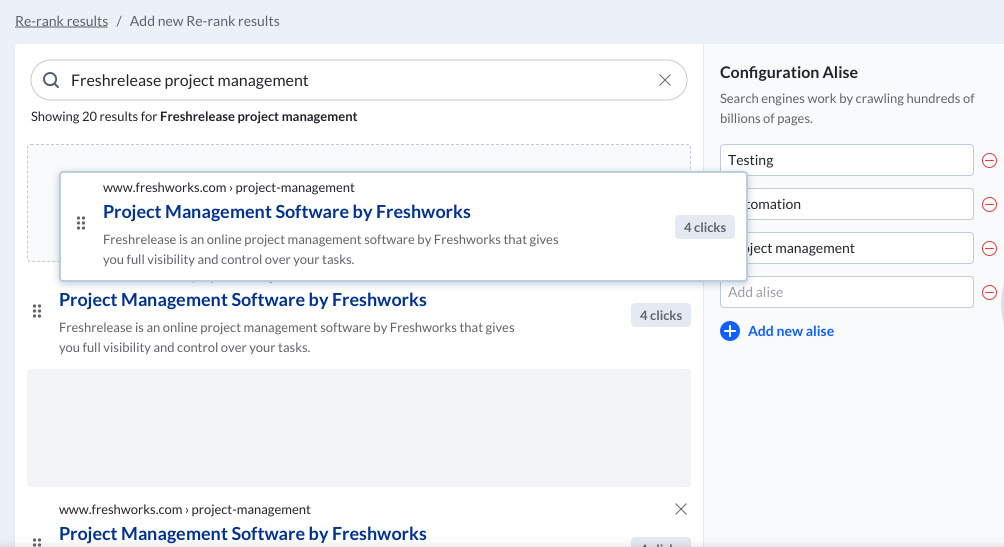
Task: Clear the search query with X
Action: pos(665,80)
